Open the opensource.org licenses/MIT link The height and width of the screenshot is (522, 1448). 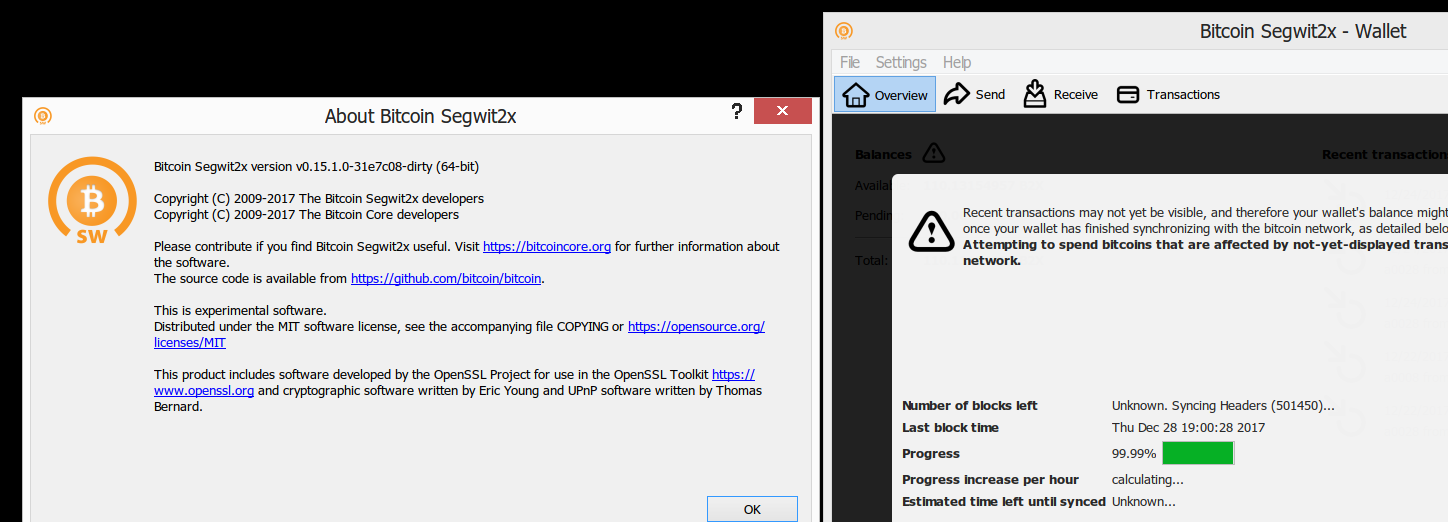(x=696, y=327)
